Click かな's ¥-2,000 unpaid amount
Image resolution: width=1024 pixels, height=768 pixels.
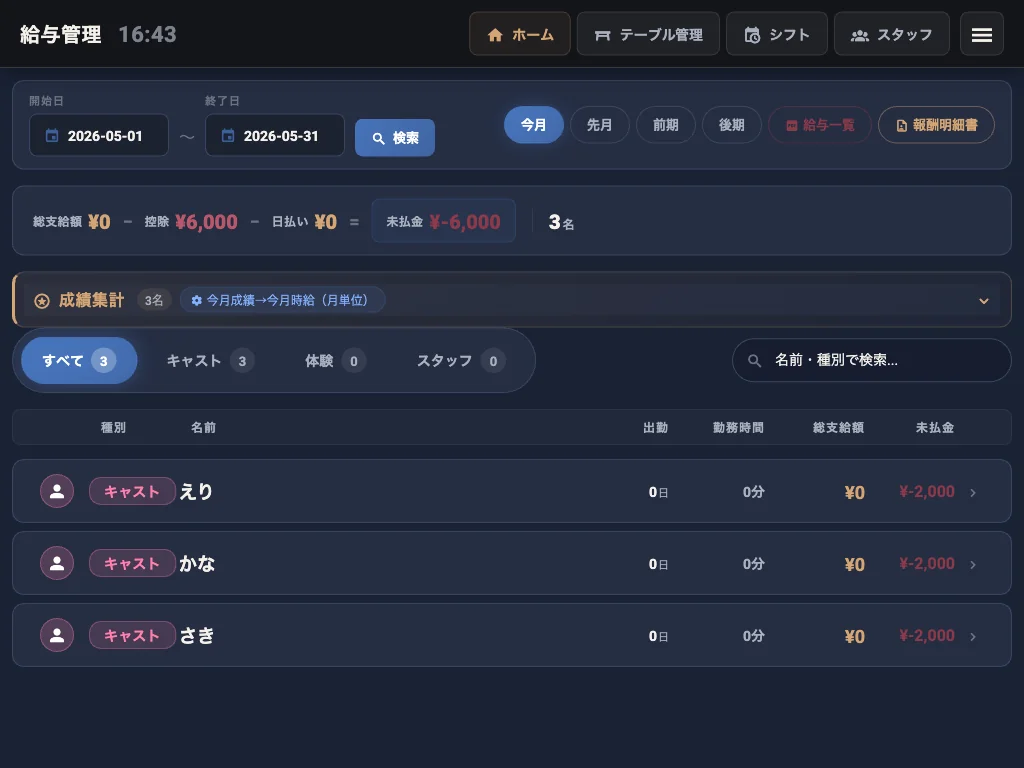coord(927,564)
